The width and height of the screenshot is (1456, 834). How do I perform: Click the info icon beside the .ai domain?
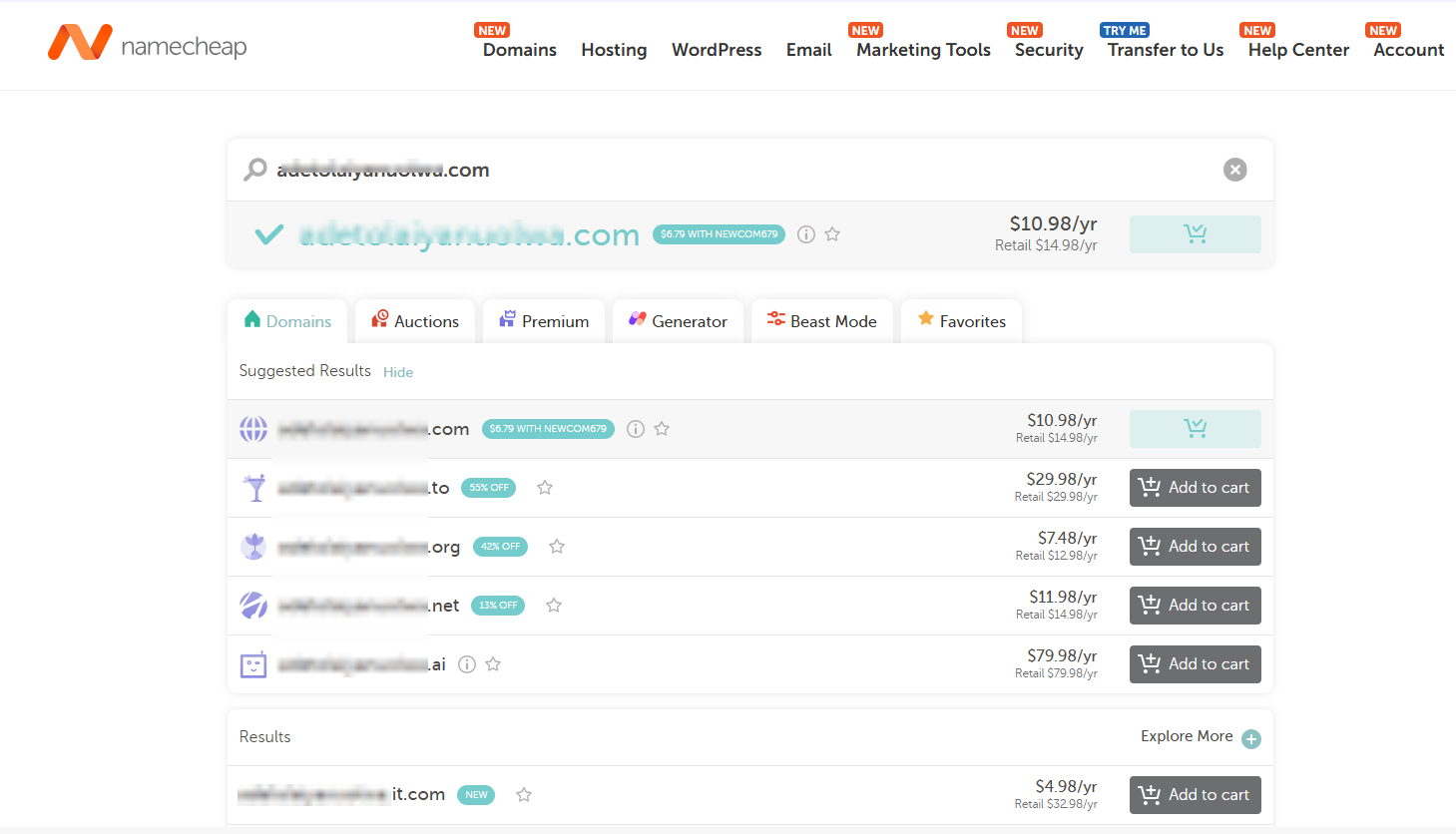pyautogui.click(x=466, y=663)
